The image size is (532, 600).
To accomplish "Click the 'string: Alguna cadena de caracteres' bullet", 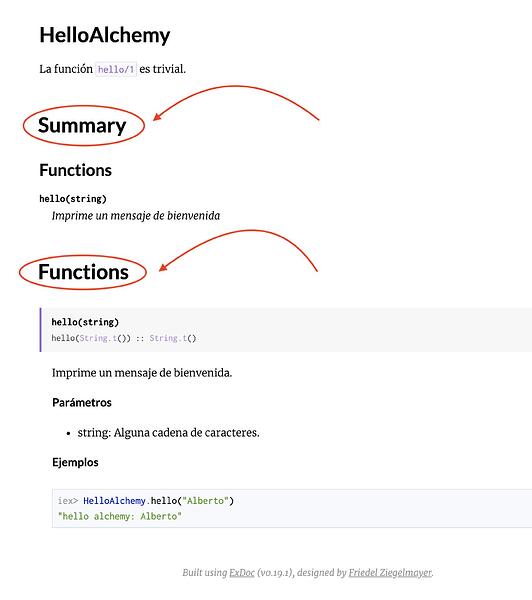I will 168,433.
